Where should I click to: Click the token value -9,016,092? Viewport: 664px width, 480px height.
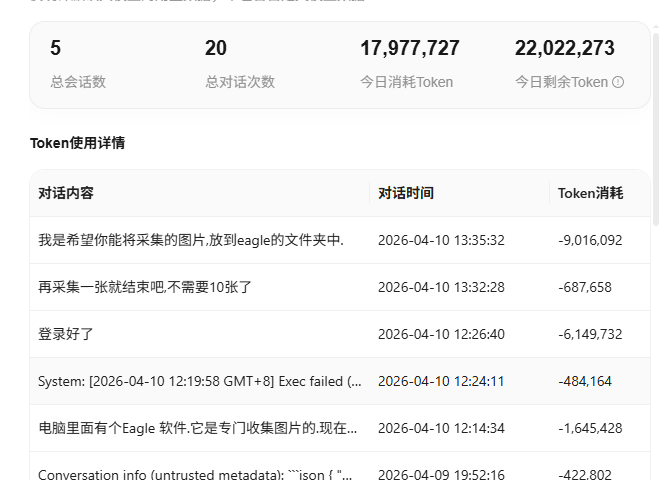(590, 240)
